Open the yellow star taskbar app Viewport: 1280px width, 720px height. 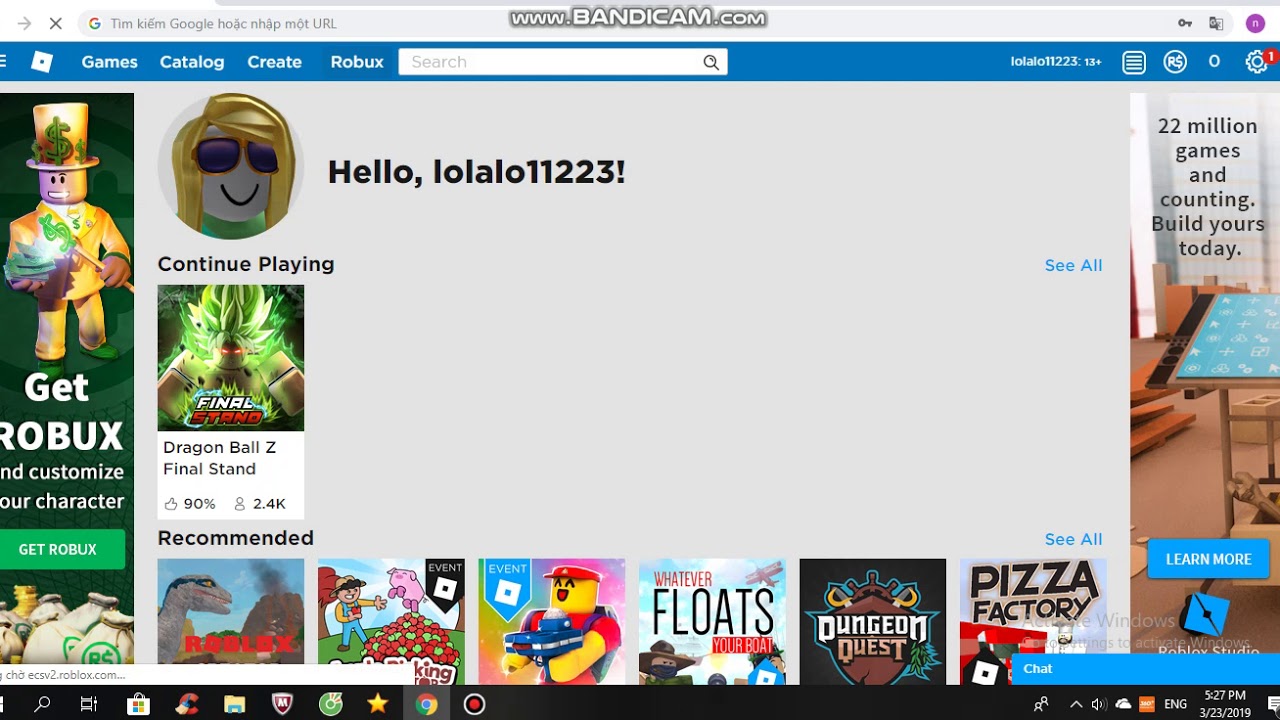378,704
